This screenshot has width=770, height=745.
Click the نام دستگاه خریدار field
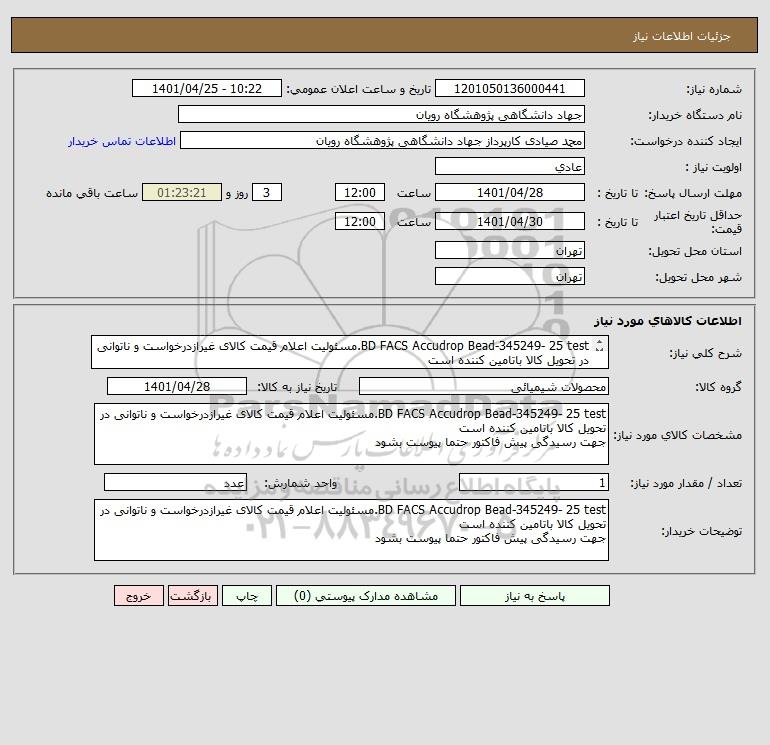(381, 114)
